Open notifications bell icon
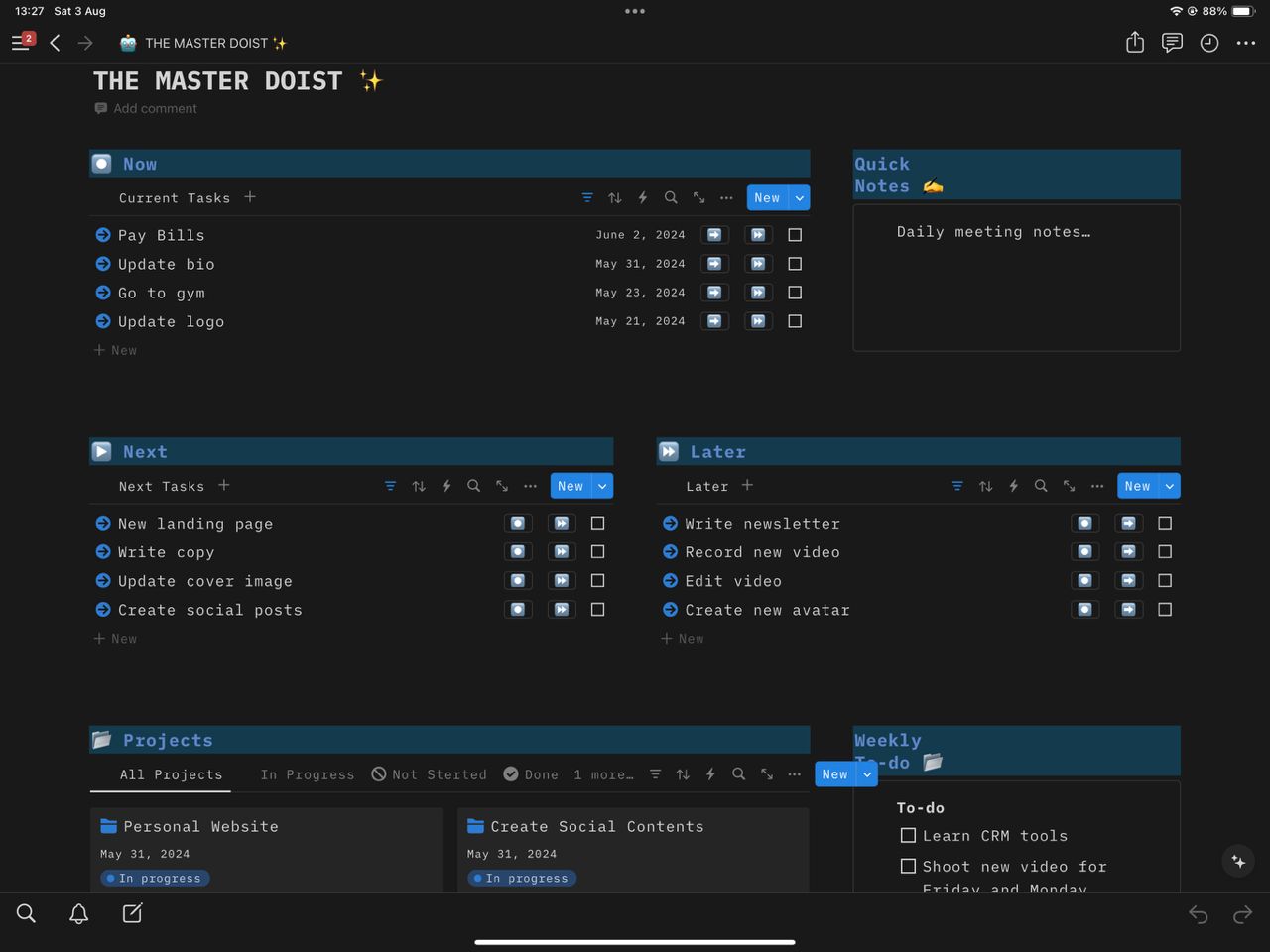 79,913
